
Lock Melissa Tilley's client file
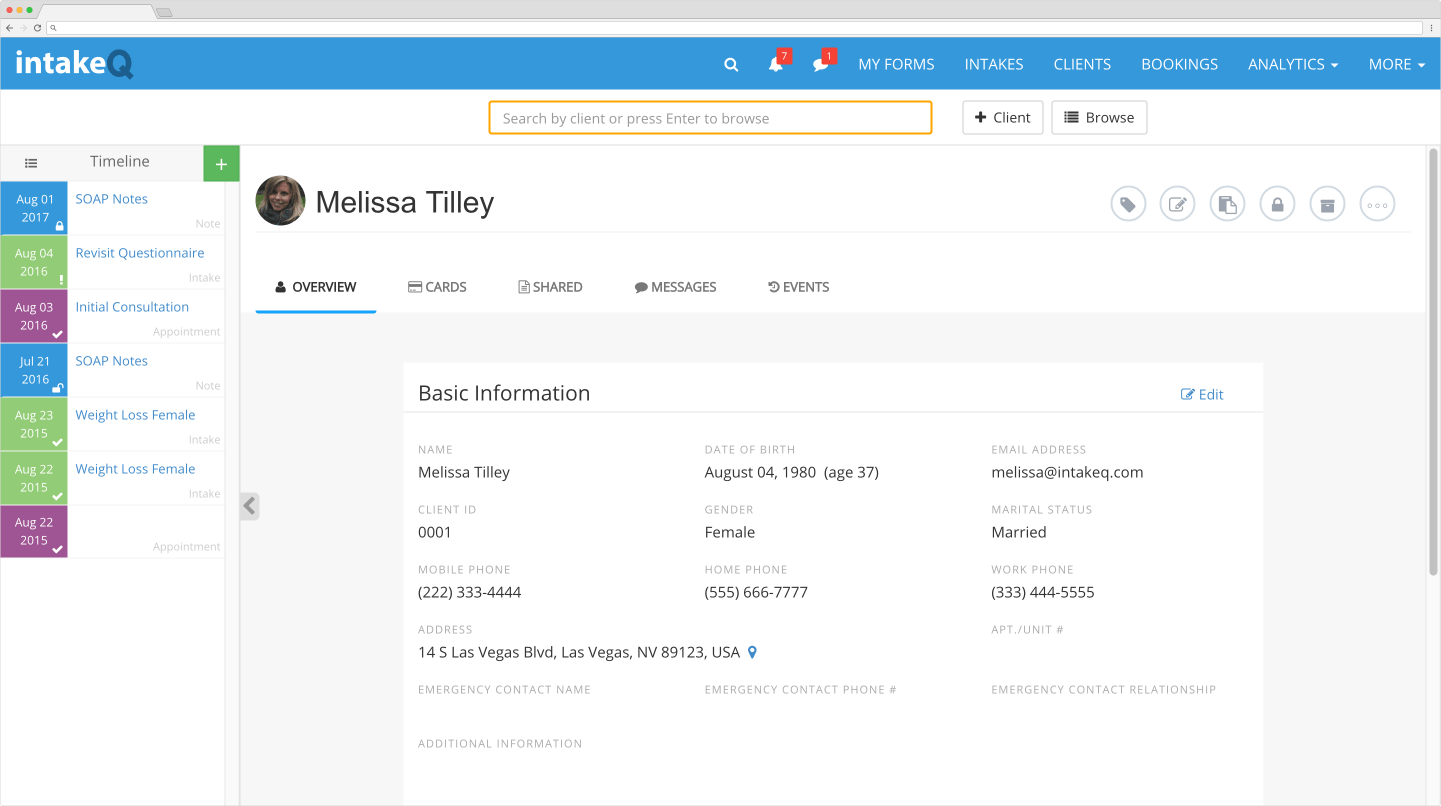pyautogui.click(x=1277, y=203)
